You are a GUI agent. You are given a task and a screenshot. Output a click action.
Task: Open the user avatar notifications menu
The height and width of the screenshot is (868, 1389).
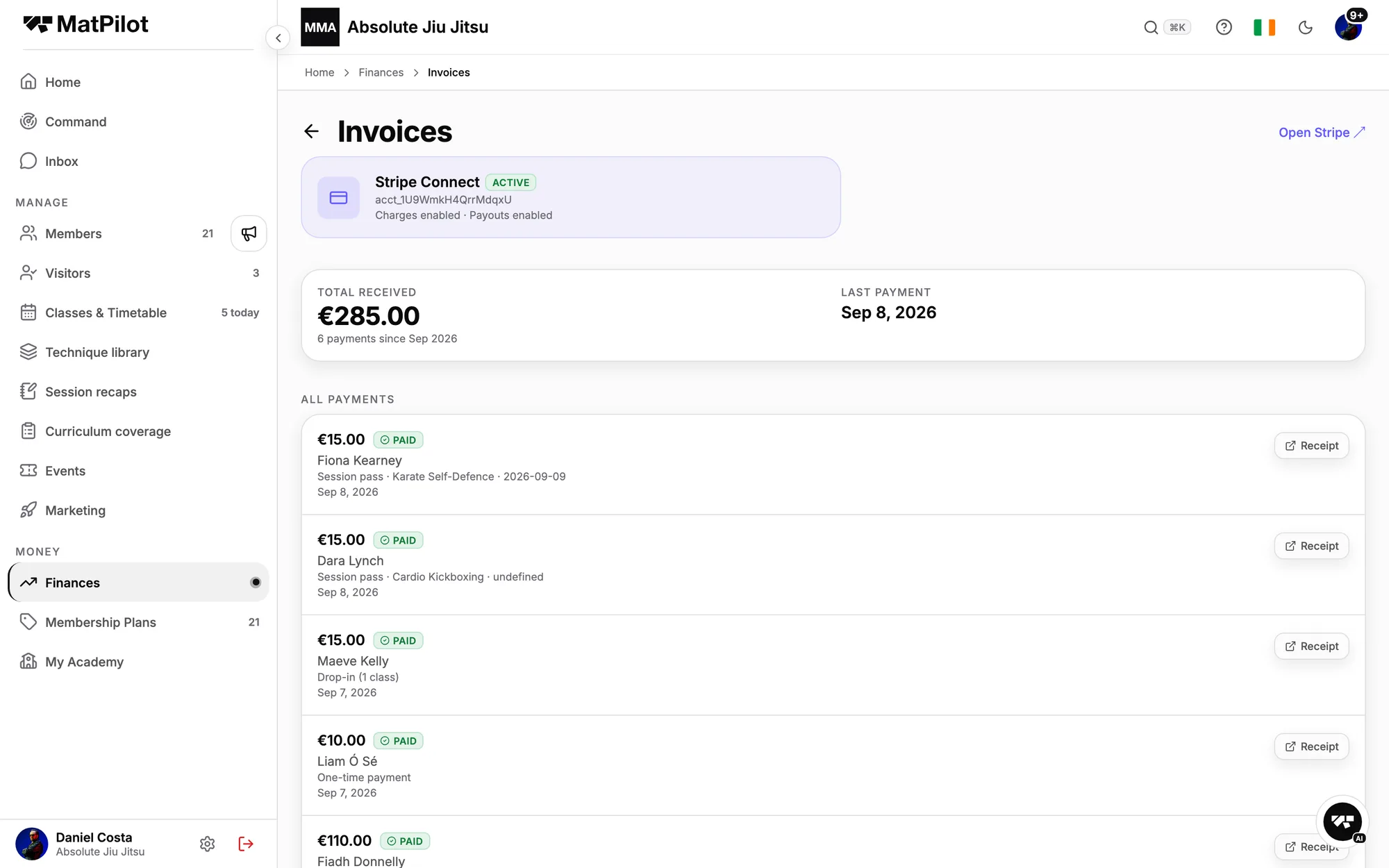pyautogui.click(x=1349, y=26)
